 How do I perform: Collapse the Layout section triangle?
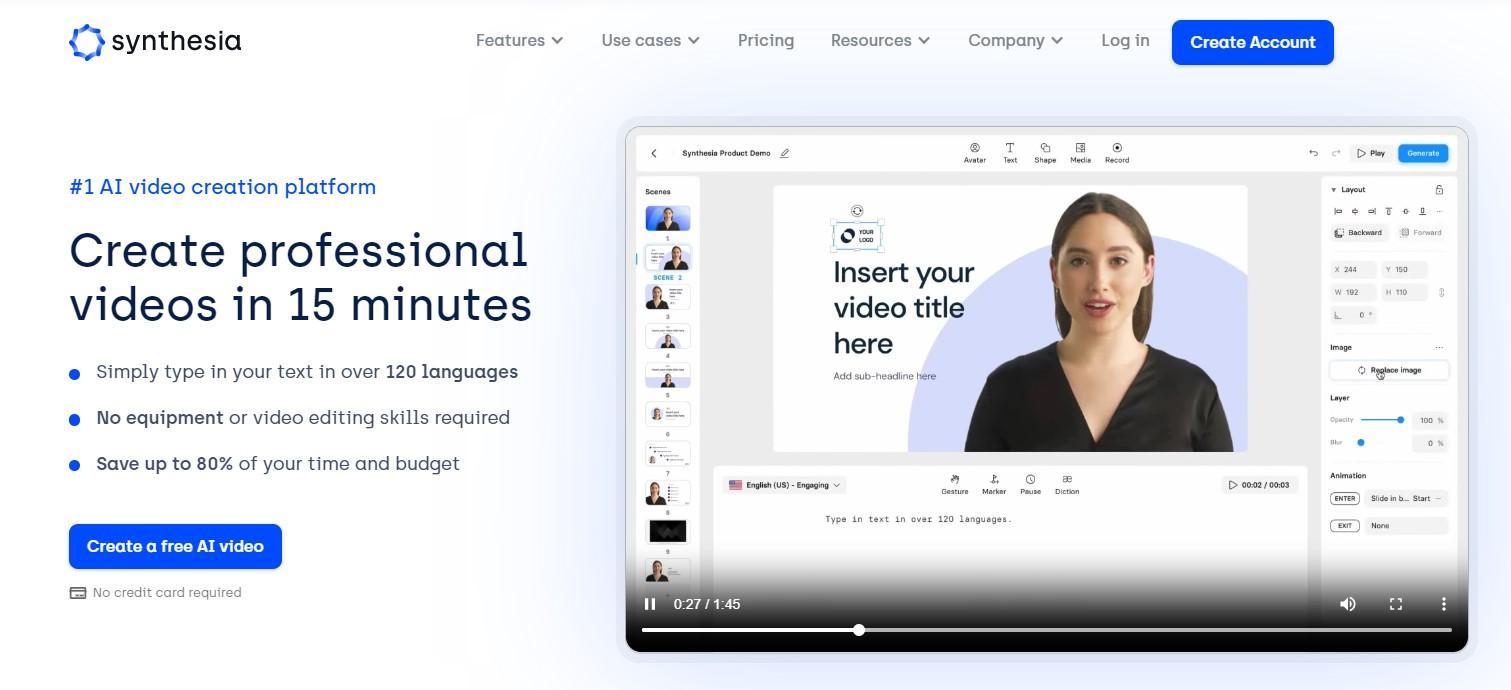(1334, 189)
